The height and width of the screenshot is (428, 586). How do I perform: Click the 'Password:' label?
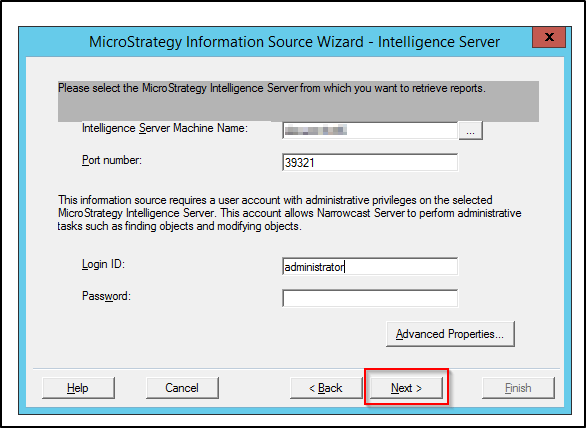coord(106,296)
